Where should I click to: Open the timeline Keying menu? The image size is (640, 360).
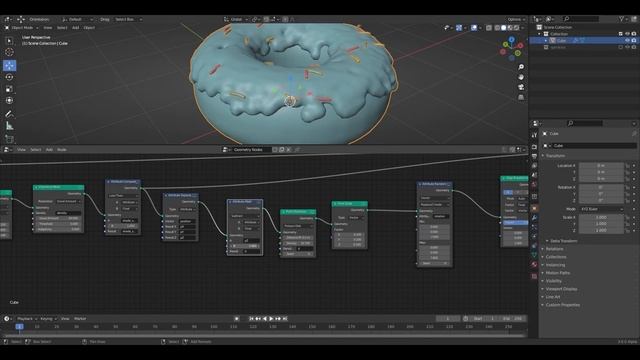point(48,319)
